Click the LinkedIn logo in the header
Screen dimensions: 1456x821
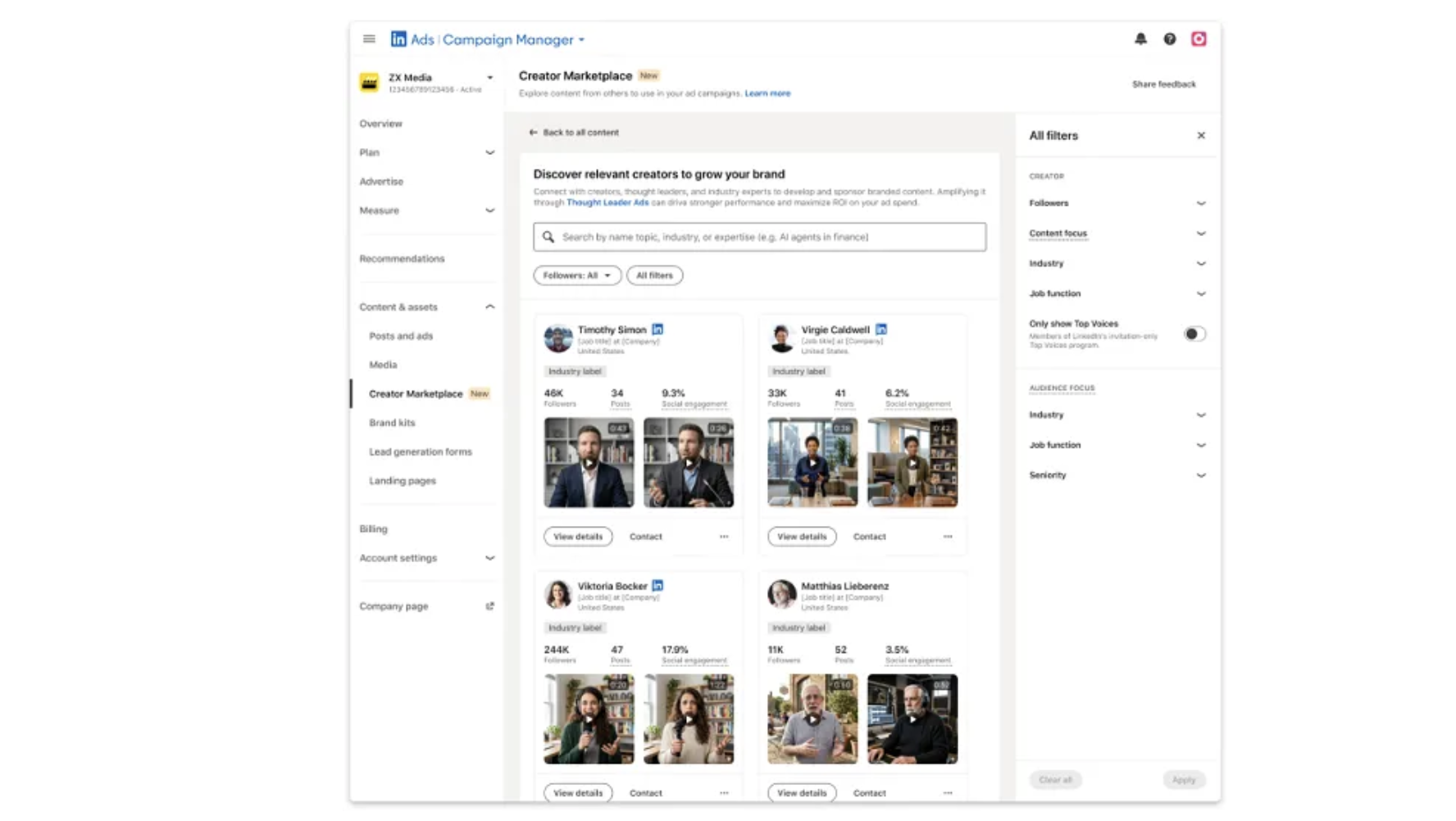pos(398,39)
